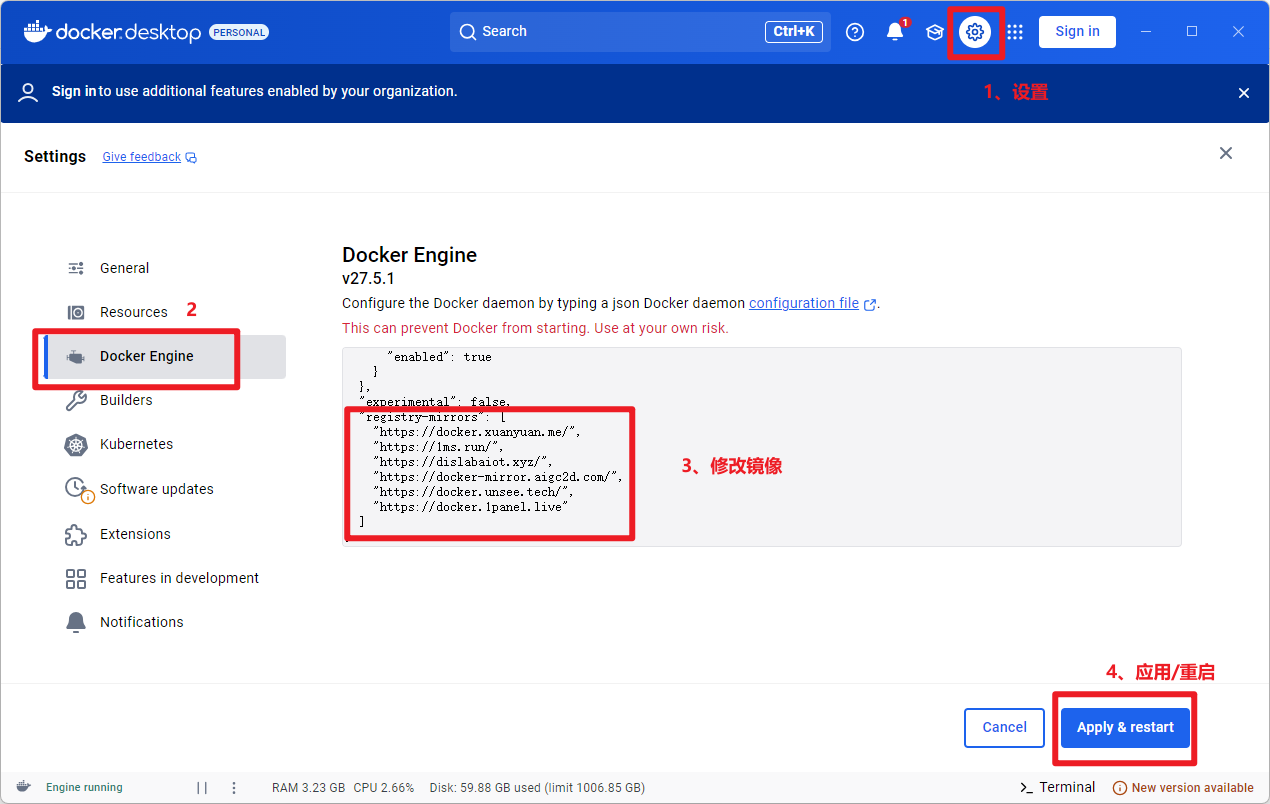Click Sign in link in banner
This screenshot has width=1270, height=804.
74,91
